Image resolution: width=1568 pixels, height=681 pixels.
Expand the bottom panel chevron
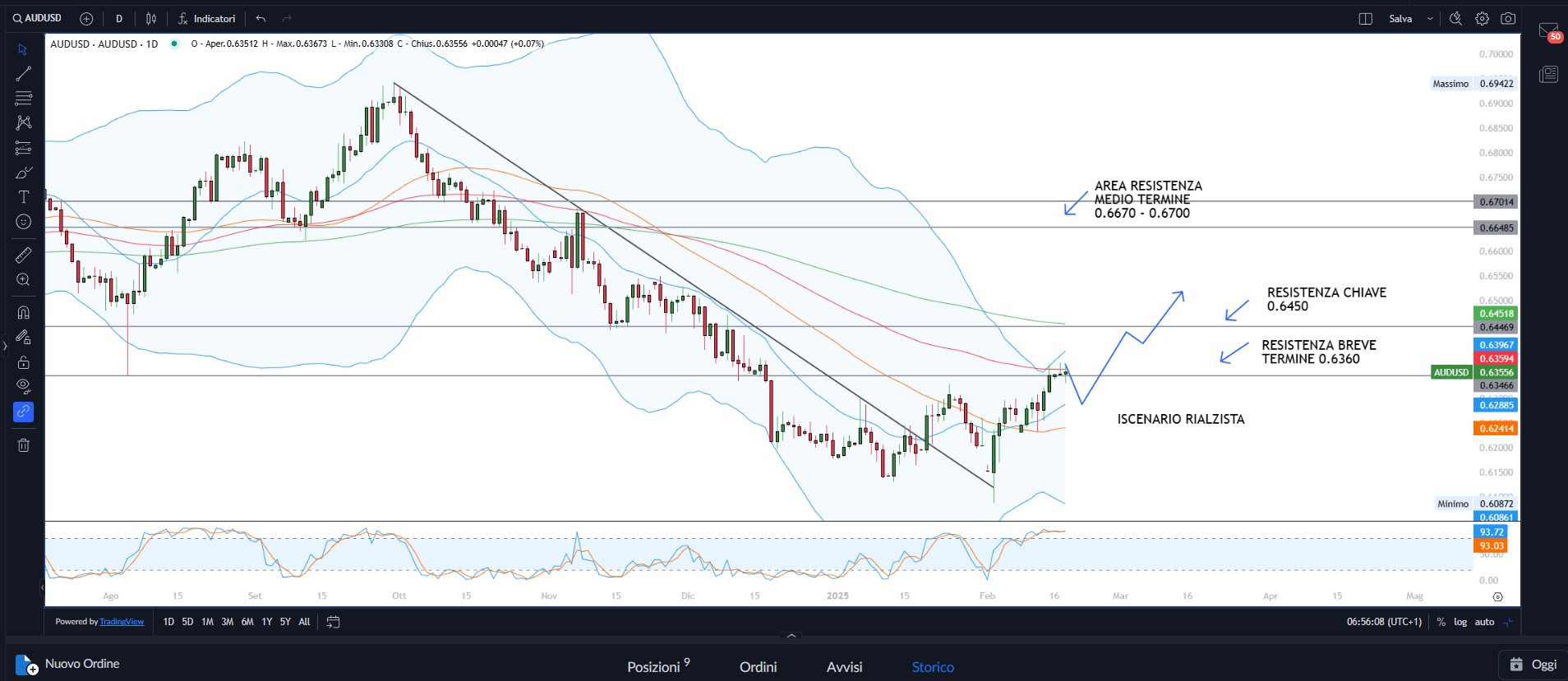[791, 636]
